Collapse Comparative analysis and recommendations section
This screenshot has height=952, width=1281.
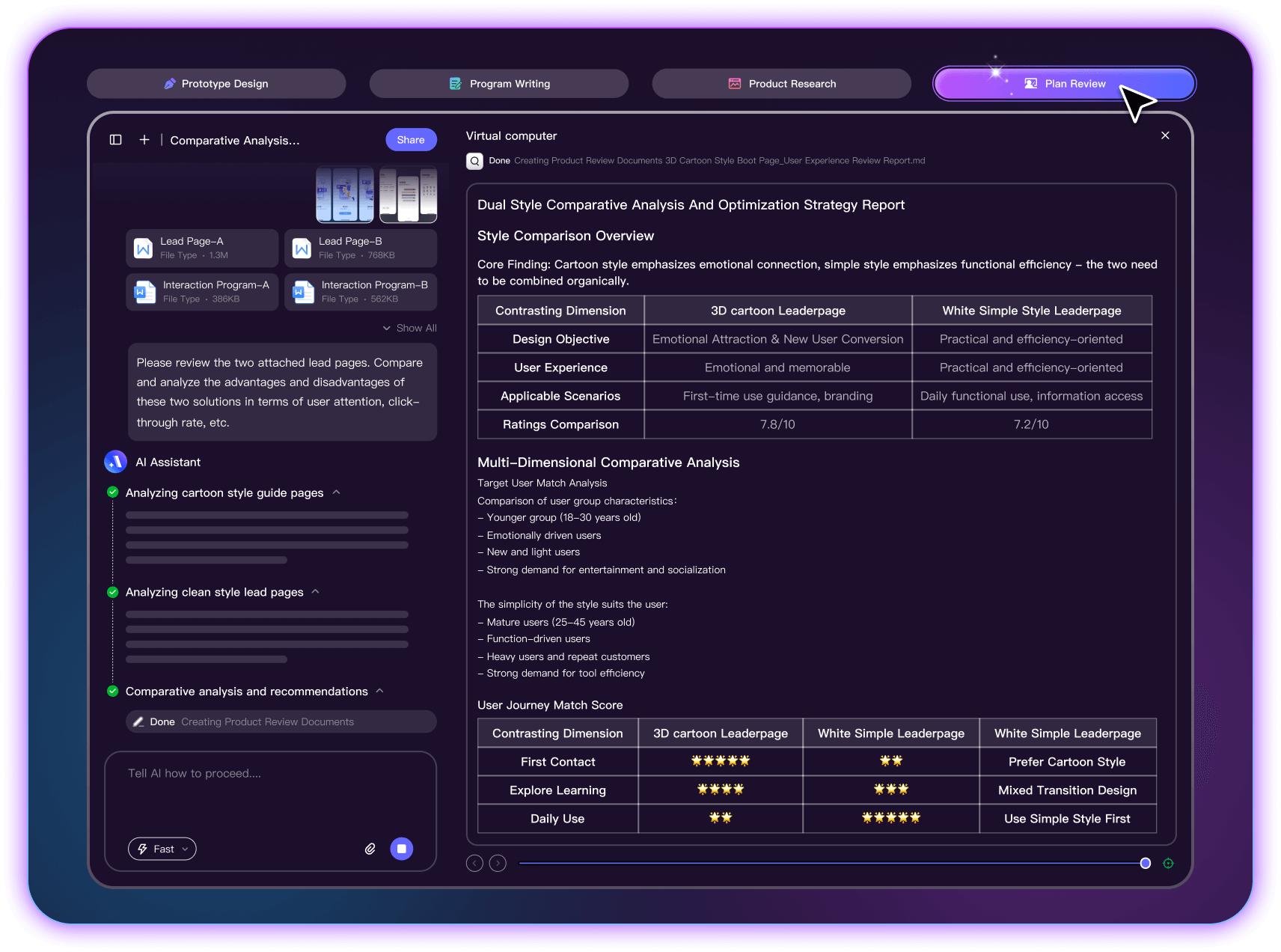click(x=380, y=691)
